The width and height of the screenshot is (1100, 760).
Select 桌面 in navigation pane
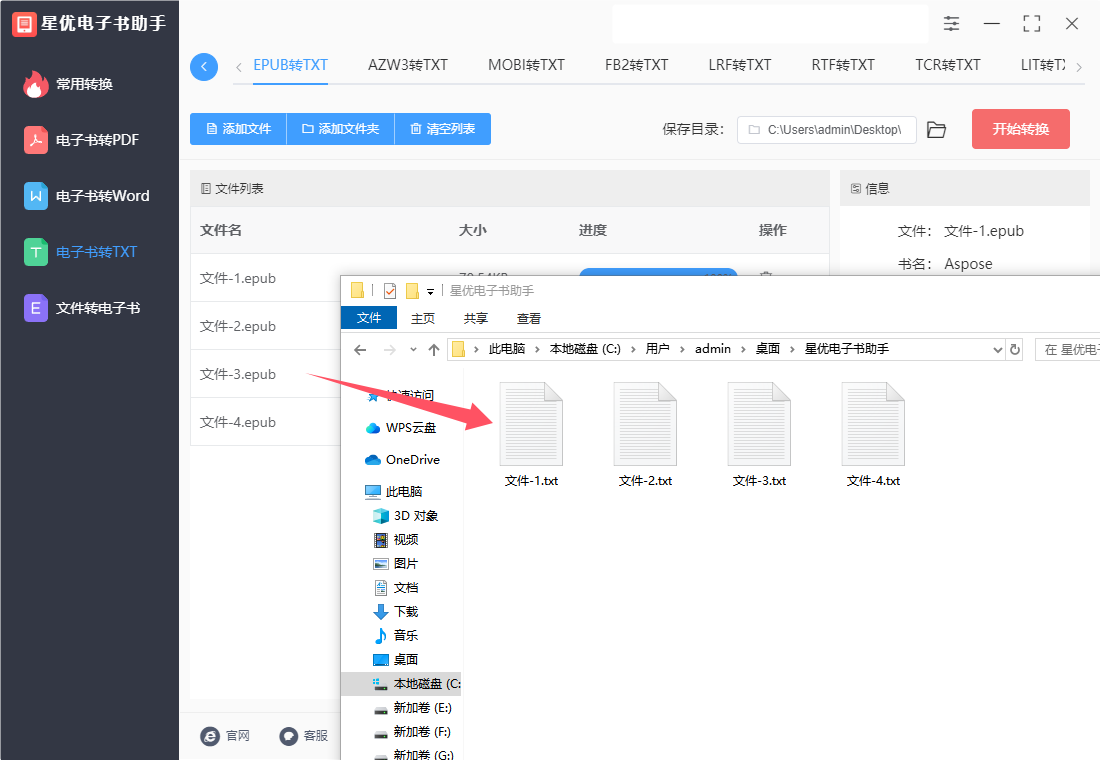point(396,660)
